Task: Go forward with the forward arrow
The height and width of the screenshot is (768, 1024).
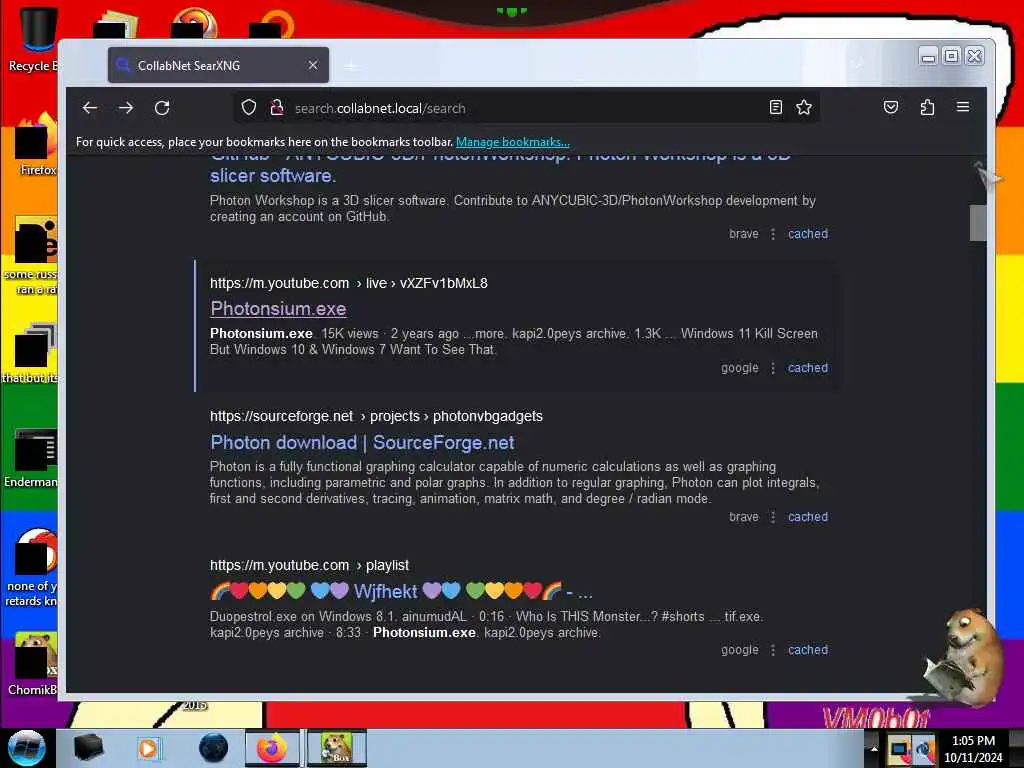Action: pyautogui.click(x=126, y=108)
